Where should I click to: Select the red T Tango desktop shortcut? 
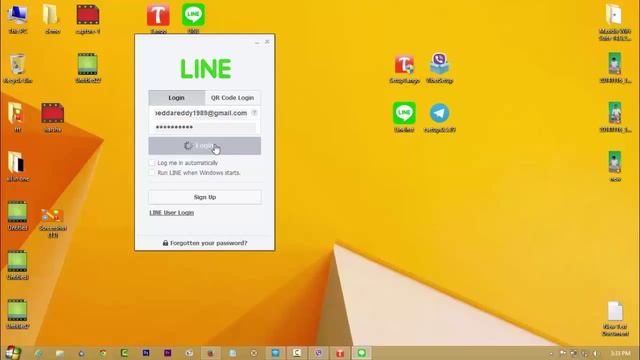158,19
